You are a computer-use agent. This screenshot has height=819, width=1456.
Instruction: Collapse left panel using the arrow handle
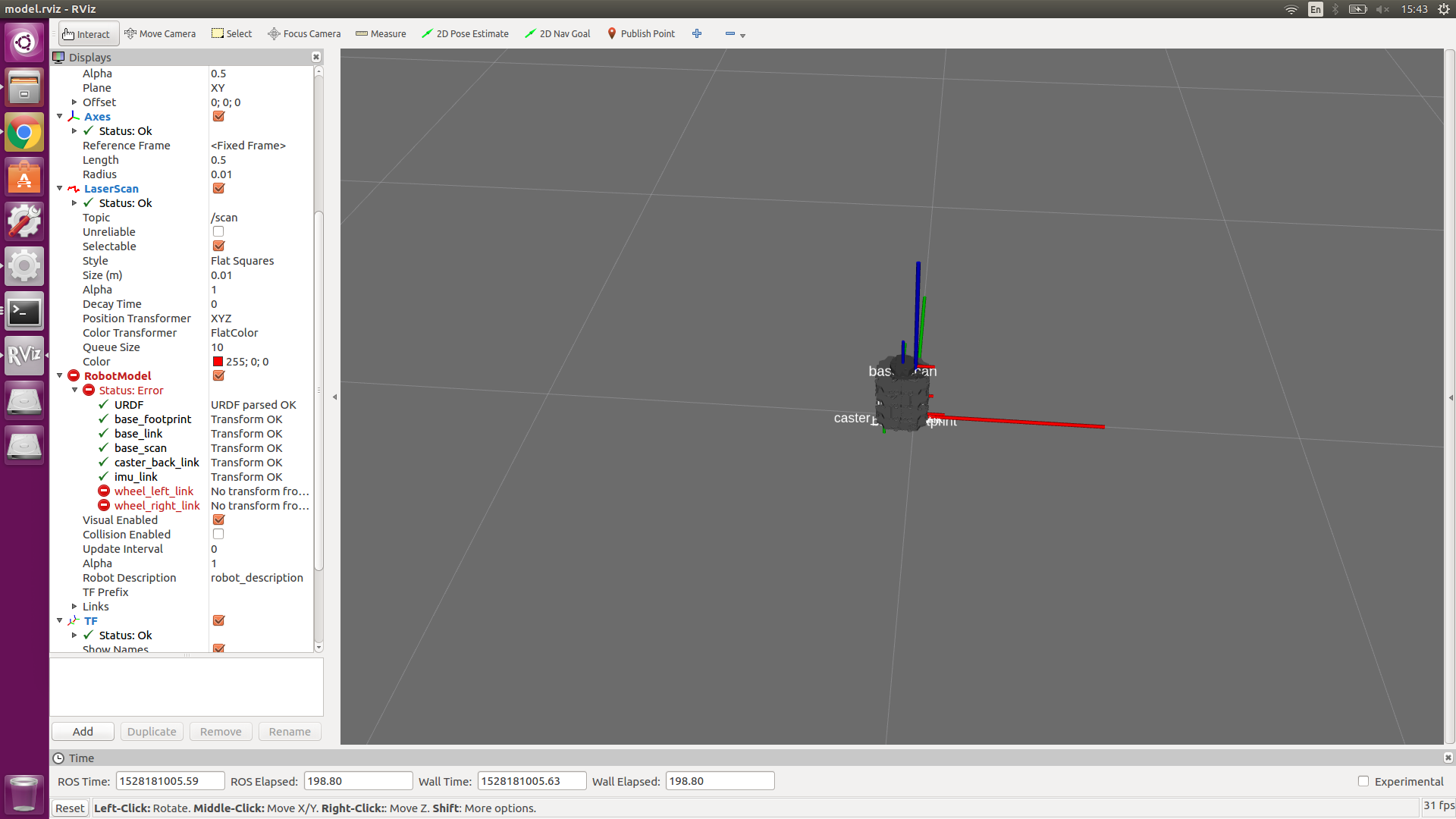pos(334,397)
